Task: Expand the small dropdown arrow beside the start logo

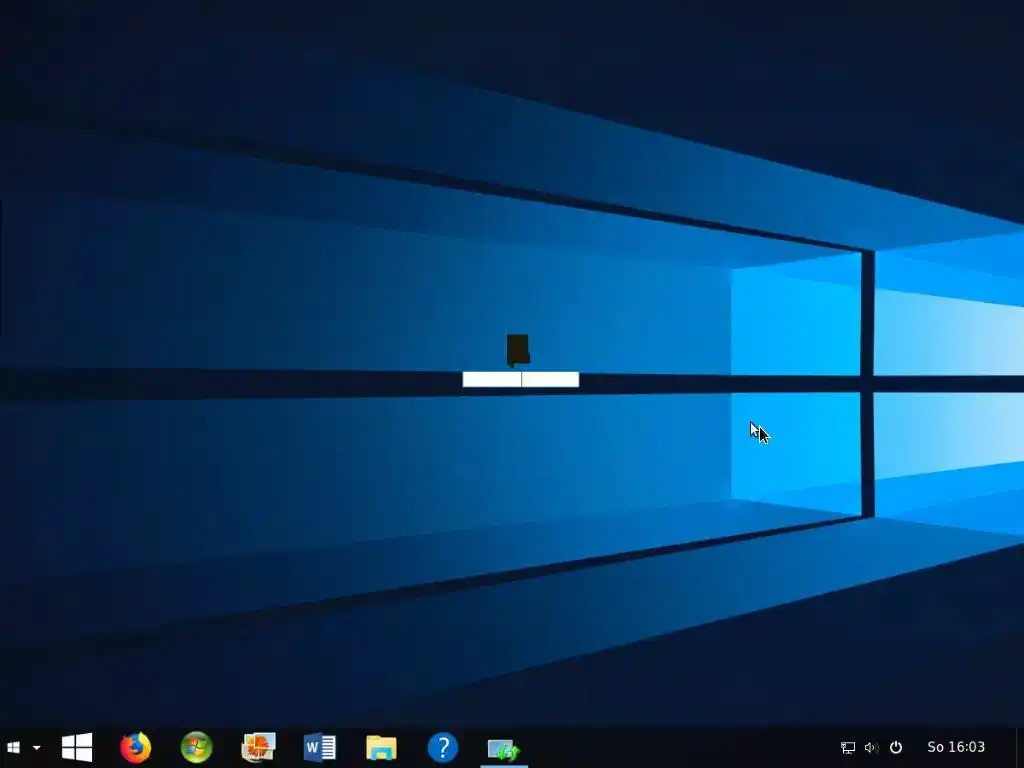Action: (37, 748)
